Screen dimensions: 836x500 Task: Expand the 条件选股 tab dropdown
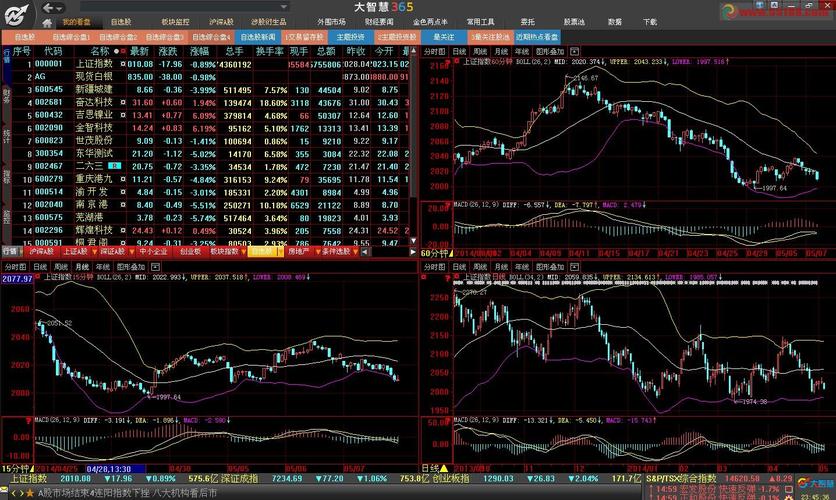click(x=356, y=252)
